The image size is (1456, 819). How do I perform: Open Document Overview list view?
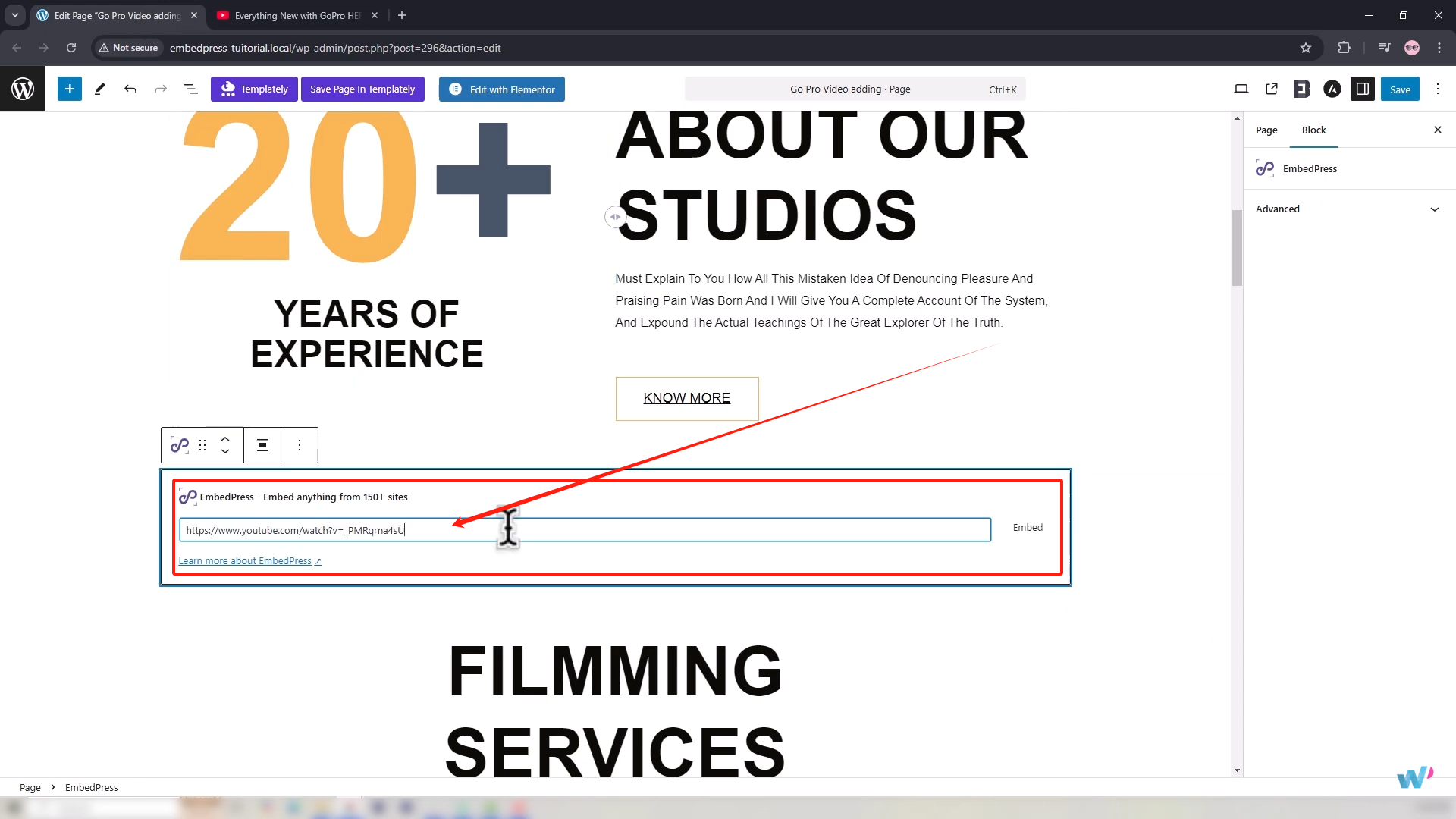coord(191,89)
